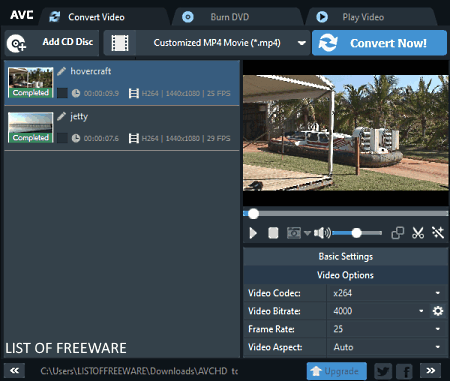450x381 pixels.
Task: Switch to the Play Video tab
Action: pos(371,17)
